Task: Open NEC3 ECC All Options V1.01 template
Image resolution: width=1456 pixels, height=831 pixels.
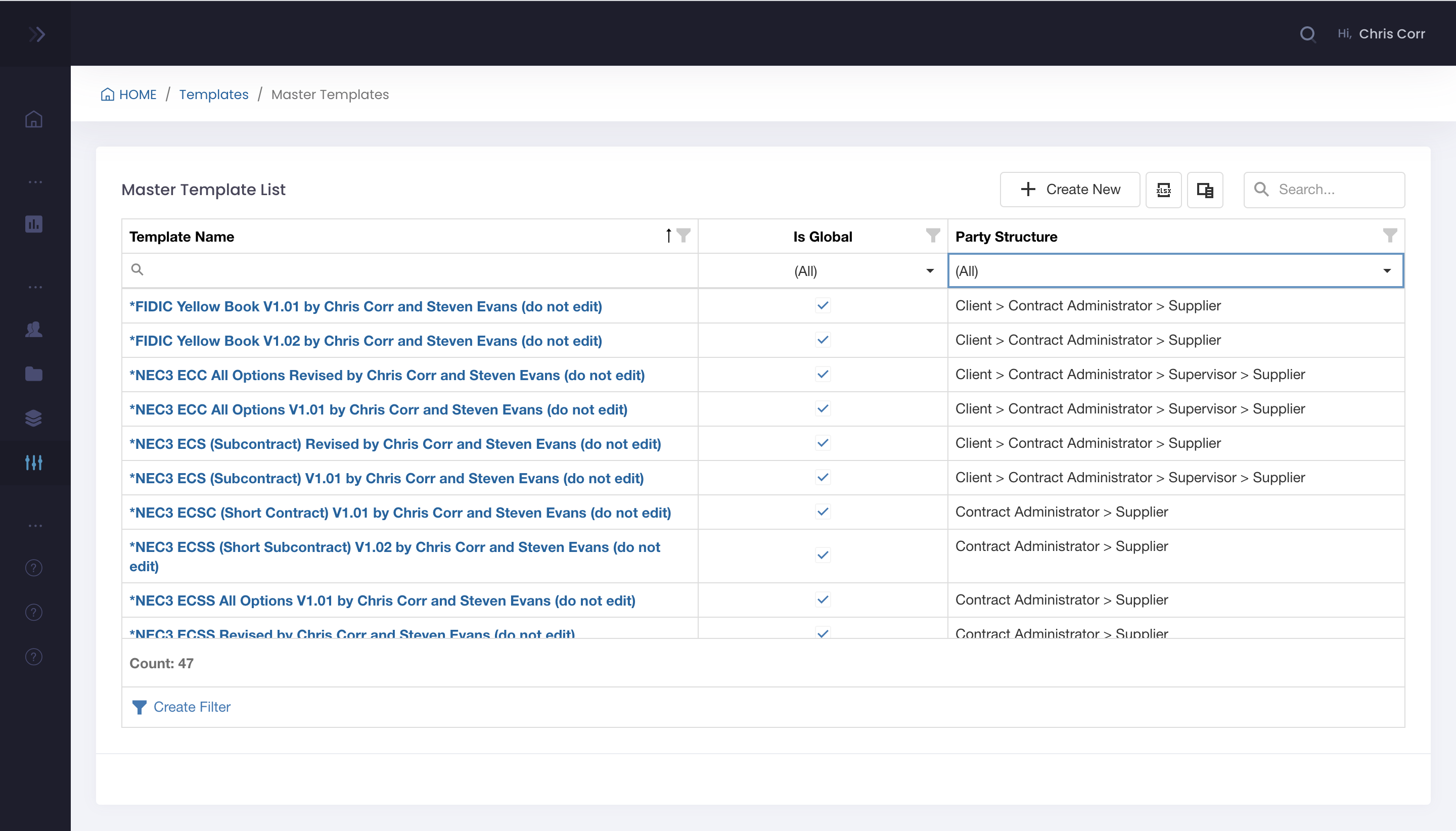Action: pyautogui.click(x=379, y=409)
